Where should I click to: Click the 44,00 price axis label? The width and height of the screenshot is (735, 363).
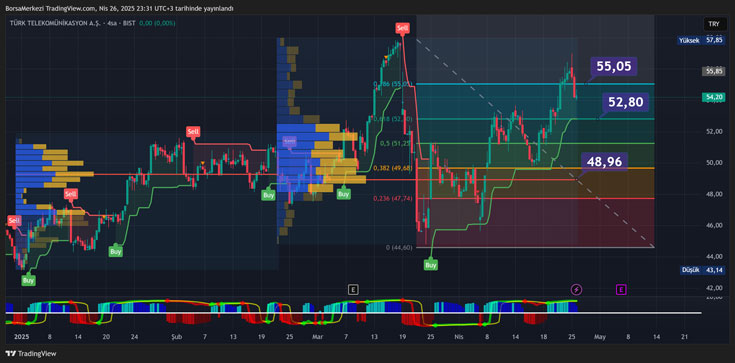pyautogui.click(x=713, y=257)
